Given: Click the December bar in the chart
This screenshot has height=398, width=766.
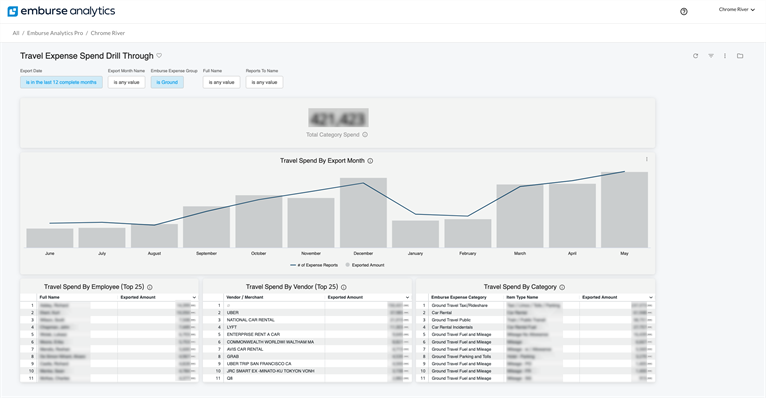Looking at the screenshot, I should coord(363,213).
